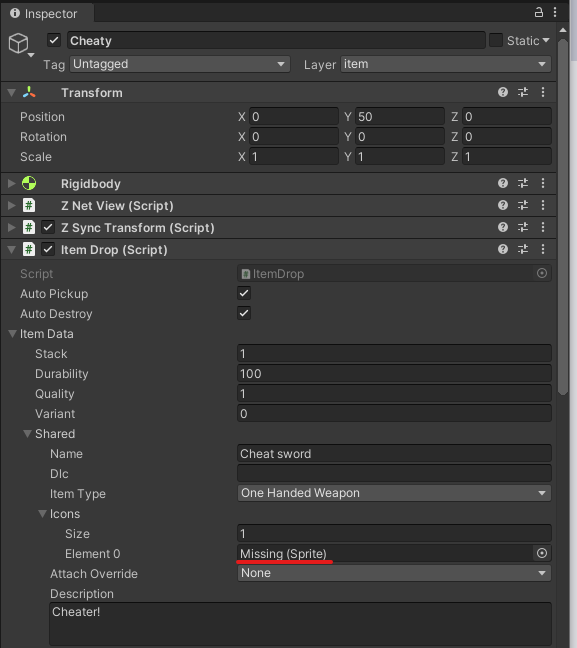Click the Icons Size field
Viewport: 577px width, 648px height.
click(x=394, y=533)
